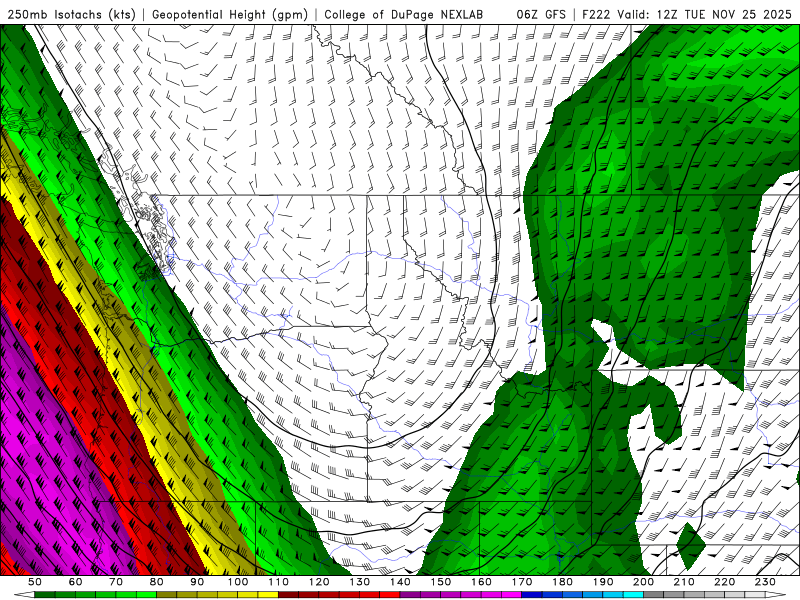
Task: Pick the cyan legend segment before 200
Action: pyautogui.click(x=633, y=595)
